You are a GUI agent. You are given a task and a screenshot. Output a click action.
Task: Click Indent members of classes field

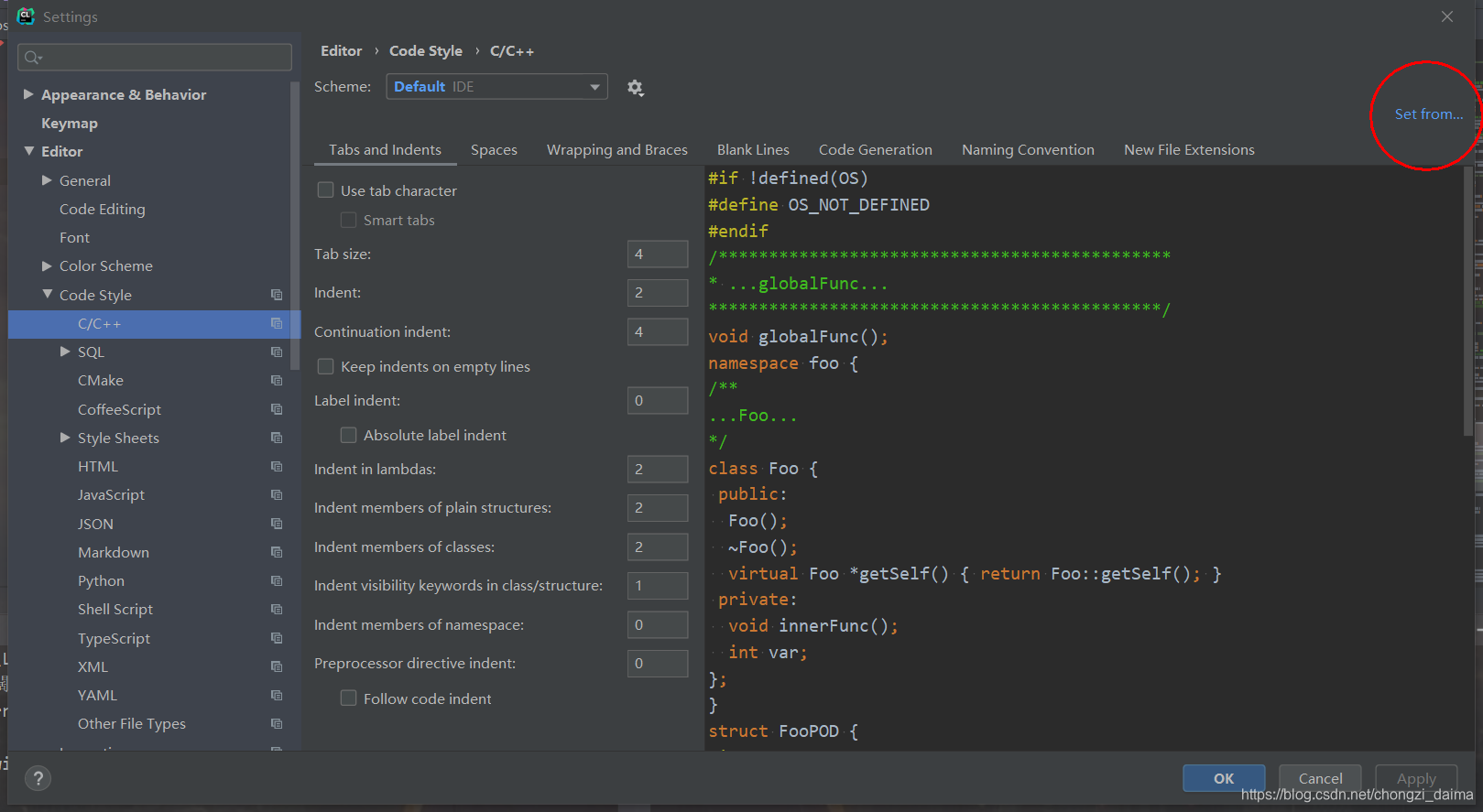pos(658,547)
